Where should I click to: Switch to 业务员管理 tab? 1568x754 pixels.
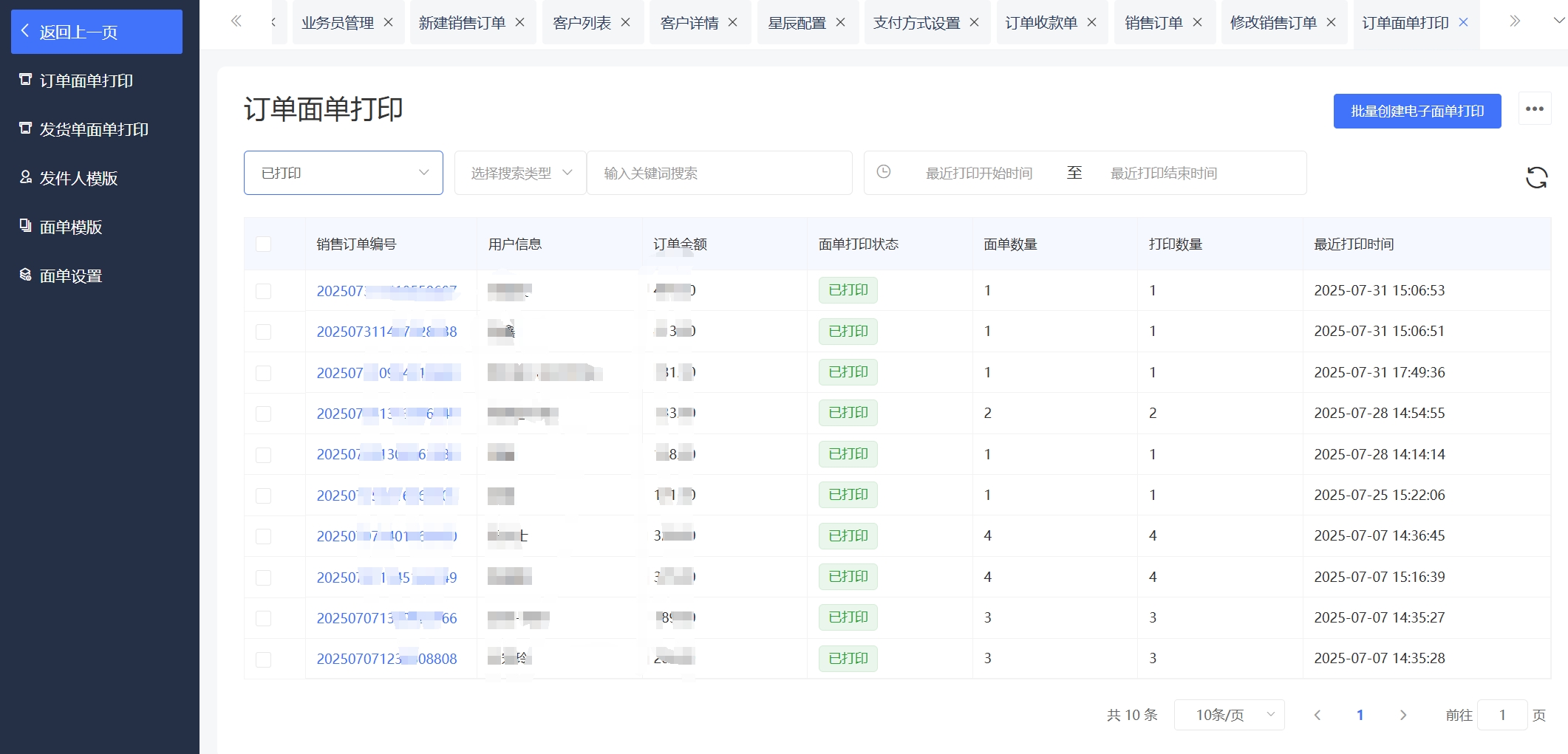338,23
